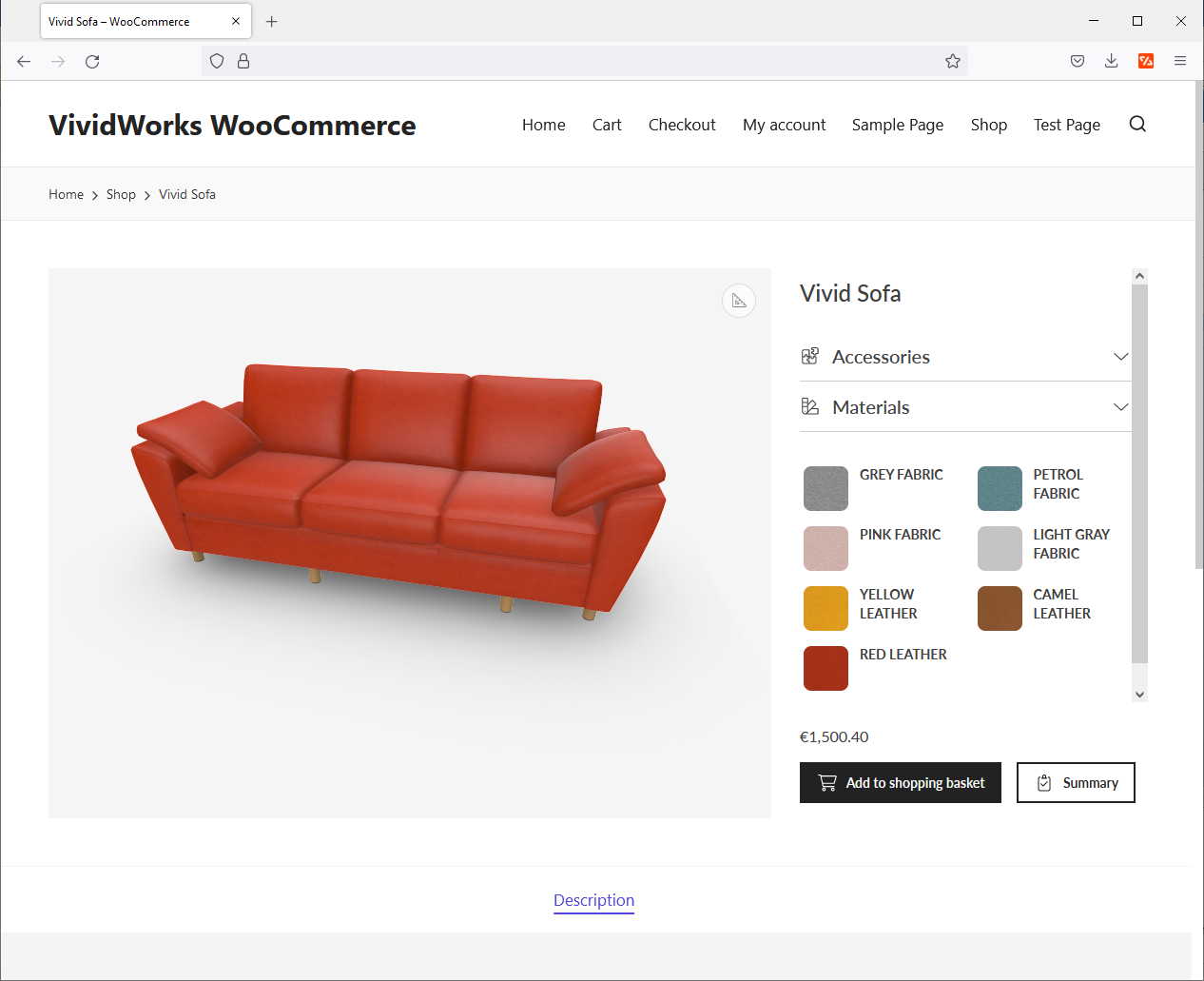Open site search via the magnifier icon

(1137, 124)
